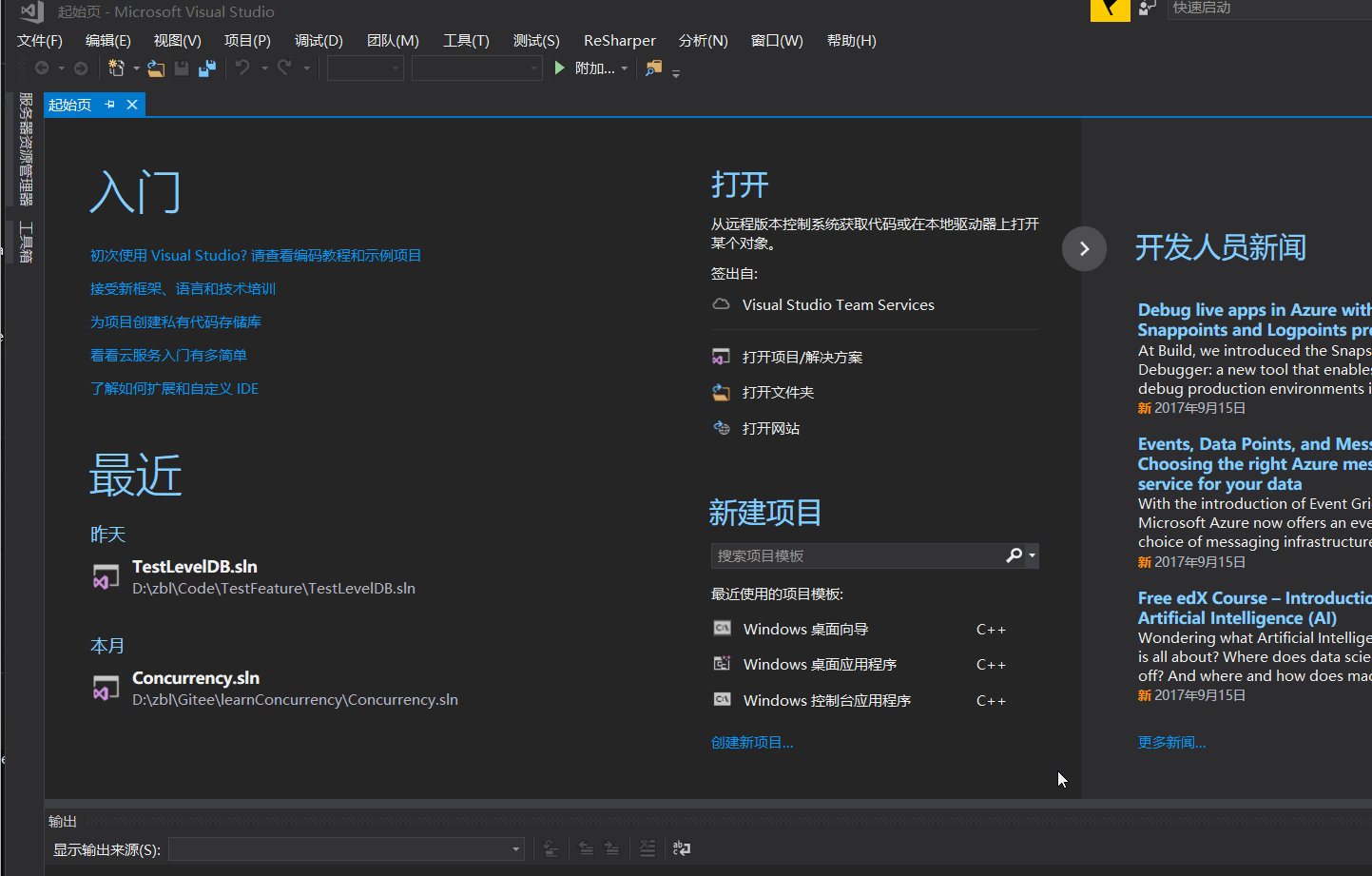Click Go to Next Message output icon
This screenshot has width=1372, height=876.
(x=612, y=848)
